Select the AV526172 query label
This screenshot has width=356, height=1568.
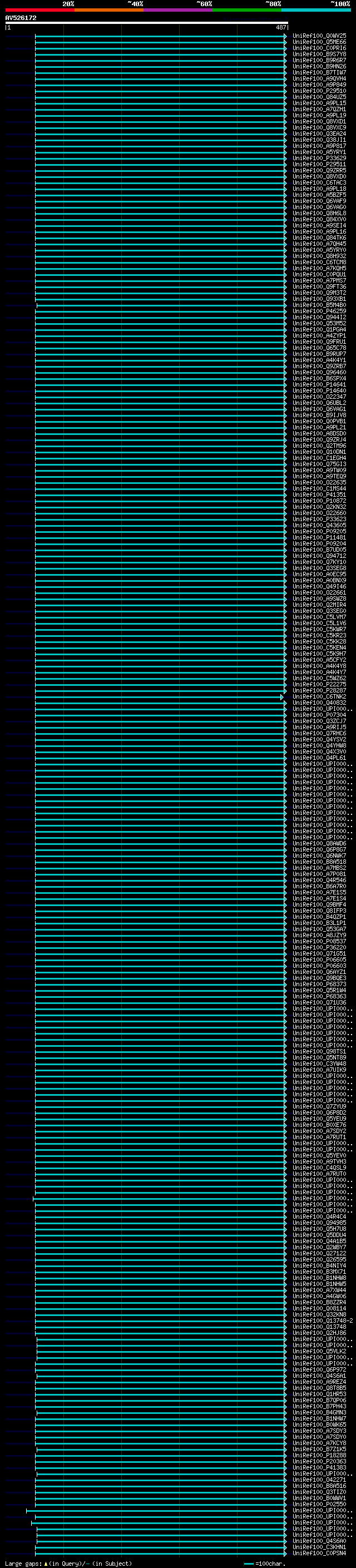click(x=21, y=18)
